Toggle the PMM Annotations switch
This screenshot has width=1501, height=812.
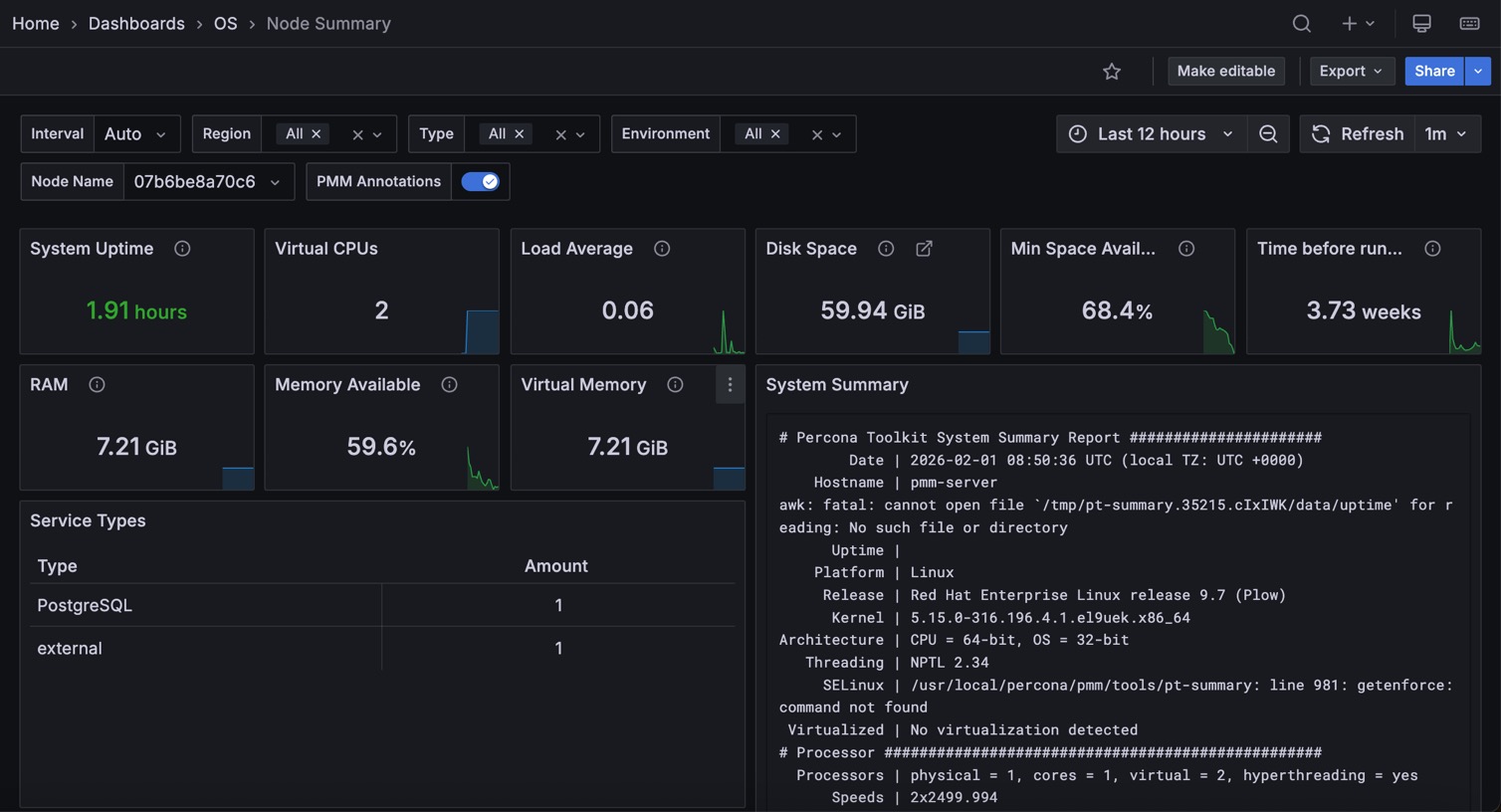(480, 181)
